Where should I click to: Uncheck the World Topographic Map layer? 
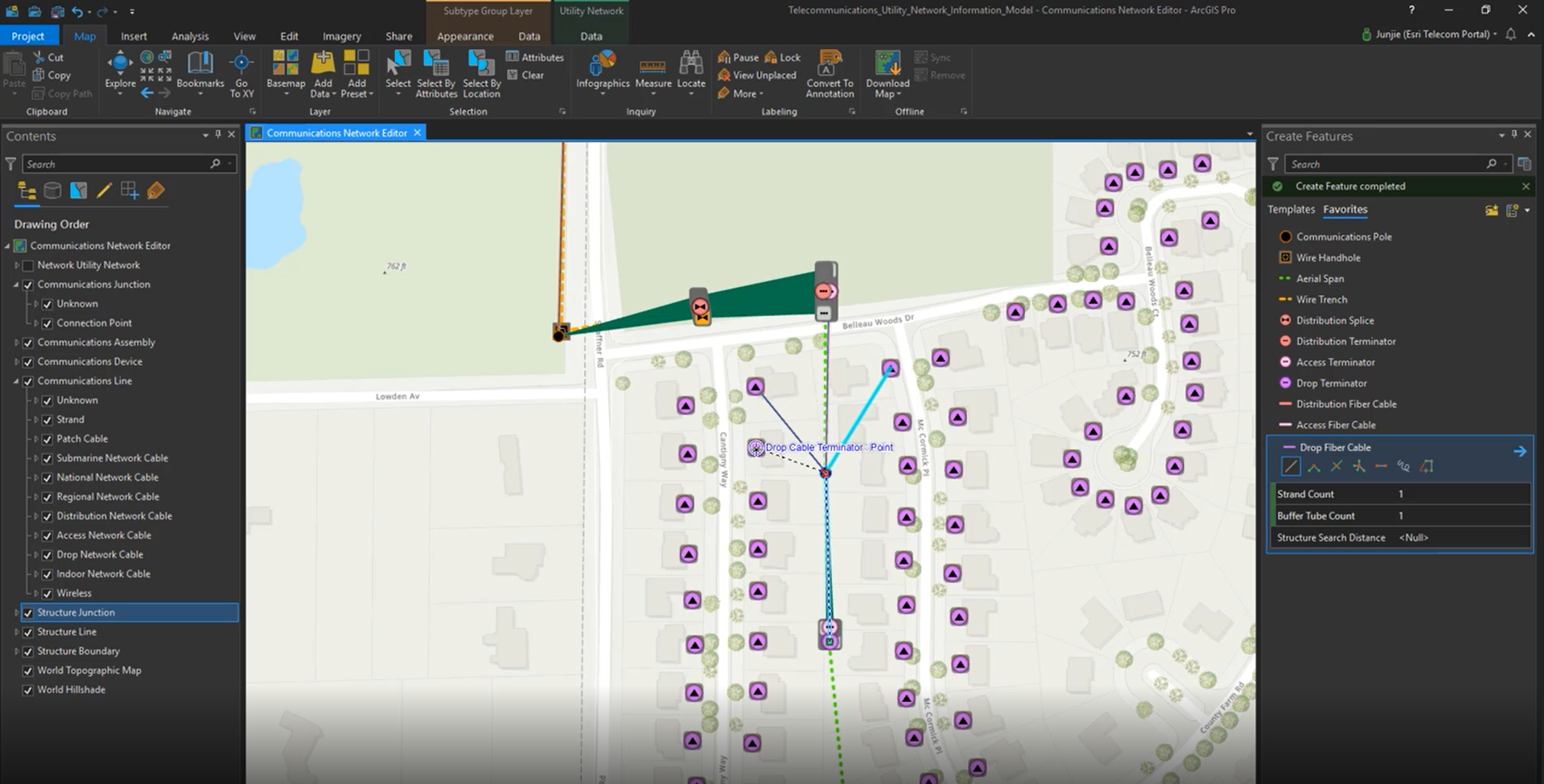click(28, 671)
